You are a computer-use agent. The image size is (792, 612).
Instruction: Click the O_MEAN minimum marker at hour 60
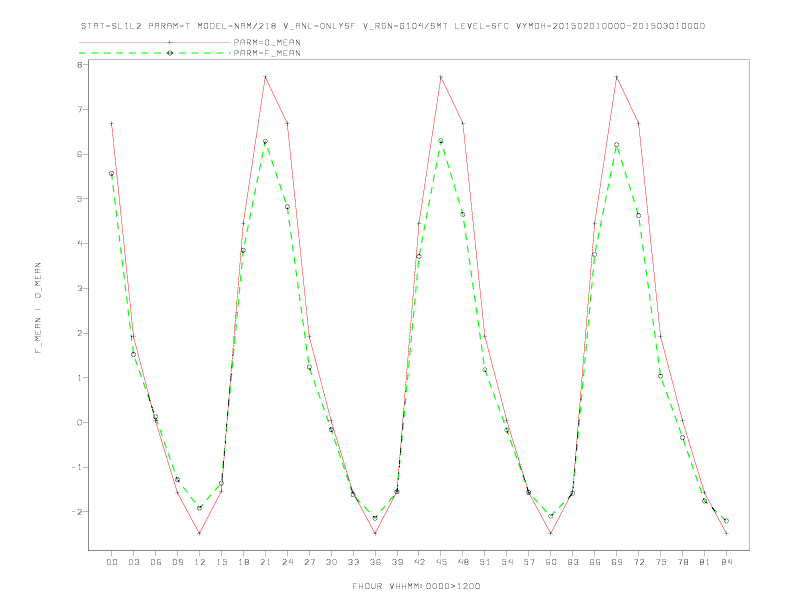click(x=551, y=533)
